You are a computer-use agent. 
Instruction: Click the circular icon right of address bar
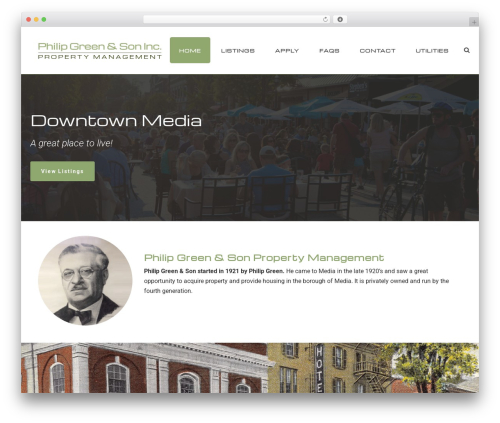pos(340,19)
